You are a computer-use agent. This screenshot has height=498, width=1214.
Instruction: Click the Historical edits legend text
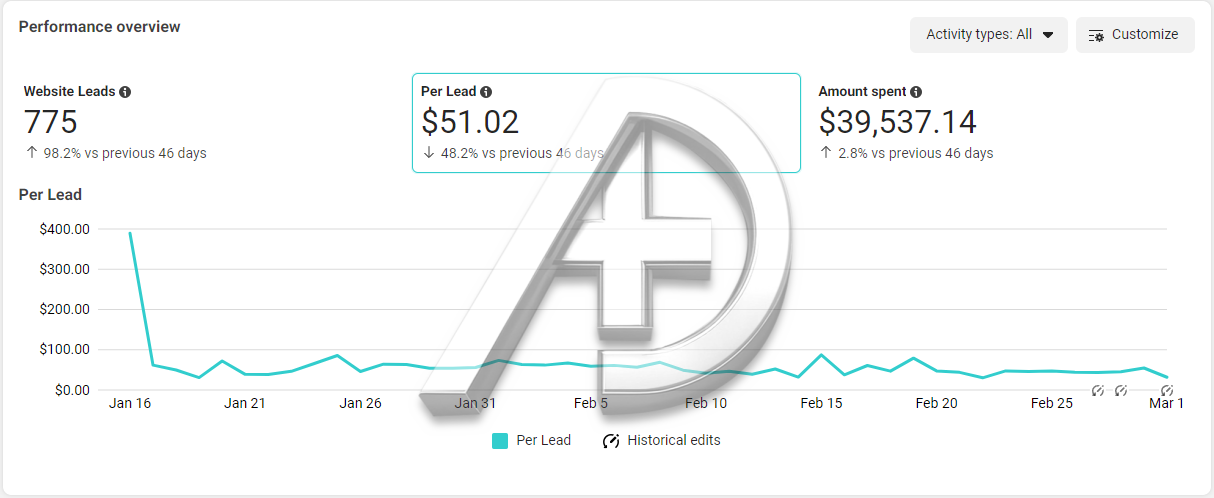(674, 440)
